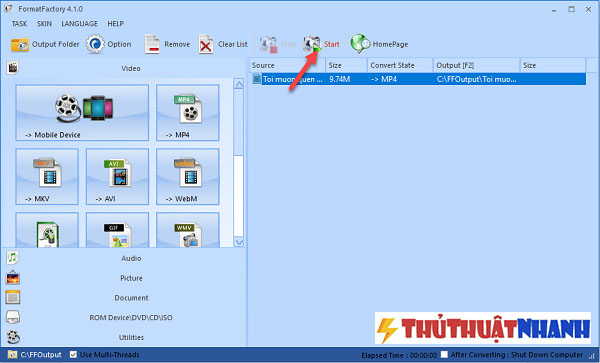Expand the Document category panel
This screenshot has width=600, height=363.
pyautogui.click(x=131, y=298)
